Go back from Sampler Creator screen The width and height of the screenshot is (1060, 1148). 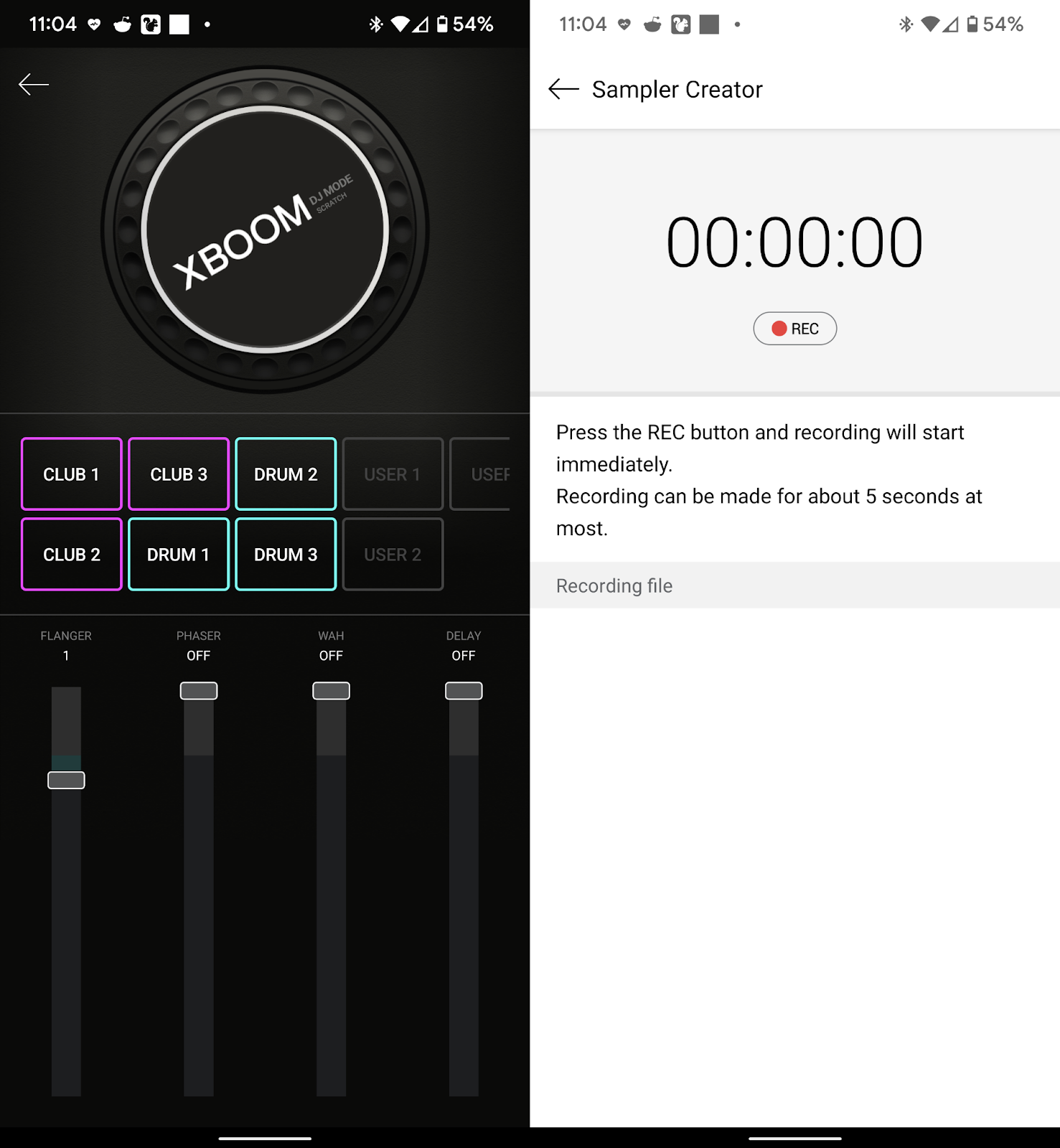point(563,89)
